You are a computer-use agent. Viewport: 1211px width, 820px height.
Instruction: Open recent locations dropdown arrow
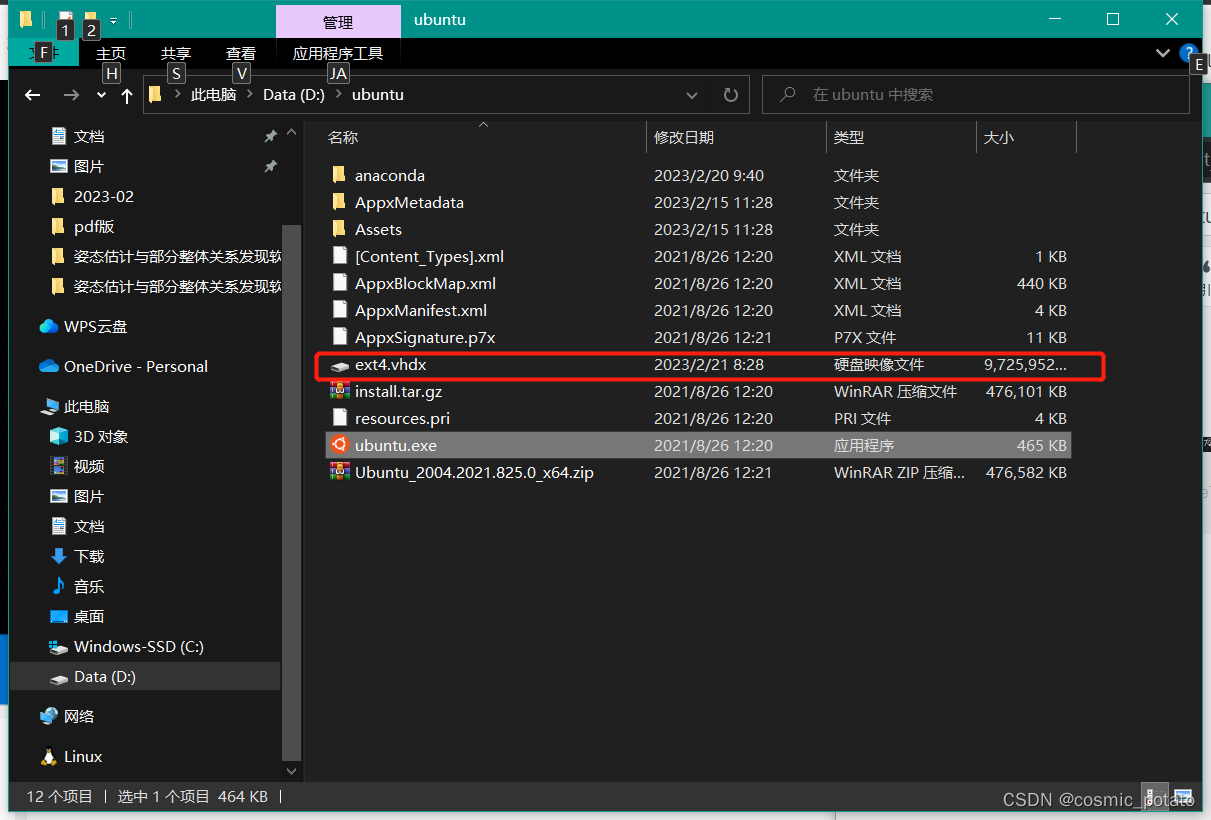click(101, 95)
